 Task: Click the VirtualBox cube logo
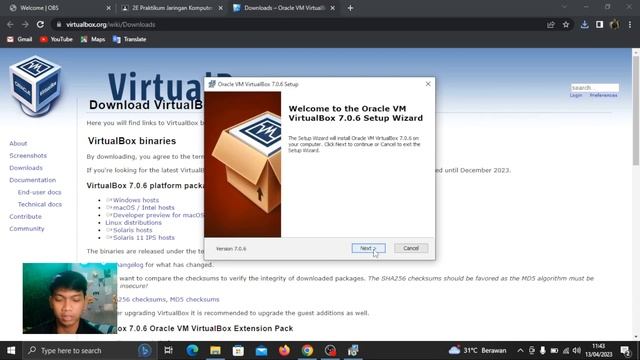click(36, 85)
